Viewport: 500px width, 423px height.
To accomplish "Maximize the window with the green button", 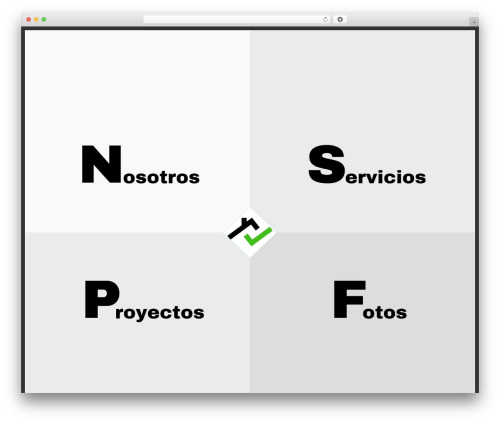I will click(44, 20).
